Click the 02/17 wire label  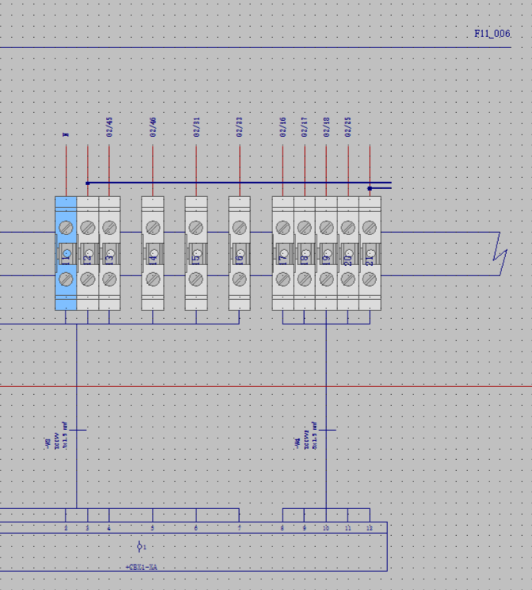click(x=304, y=127)
